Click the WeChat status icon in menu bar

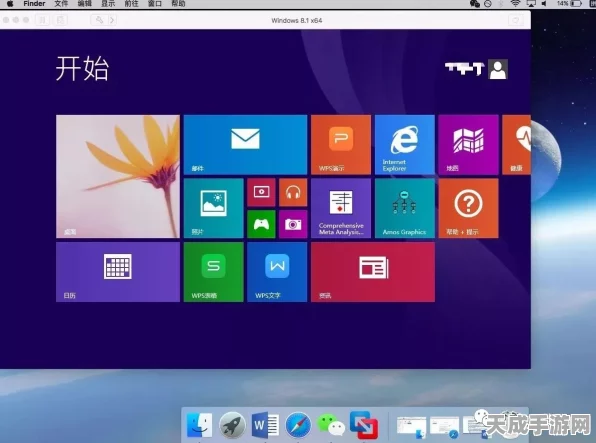coord(475,4)
